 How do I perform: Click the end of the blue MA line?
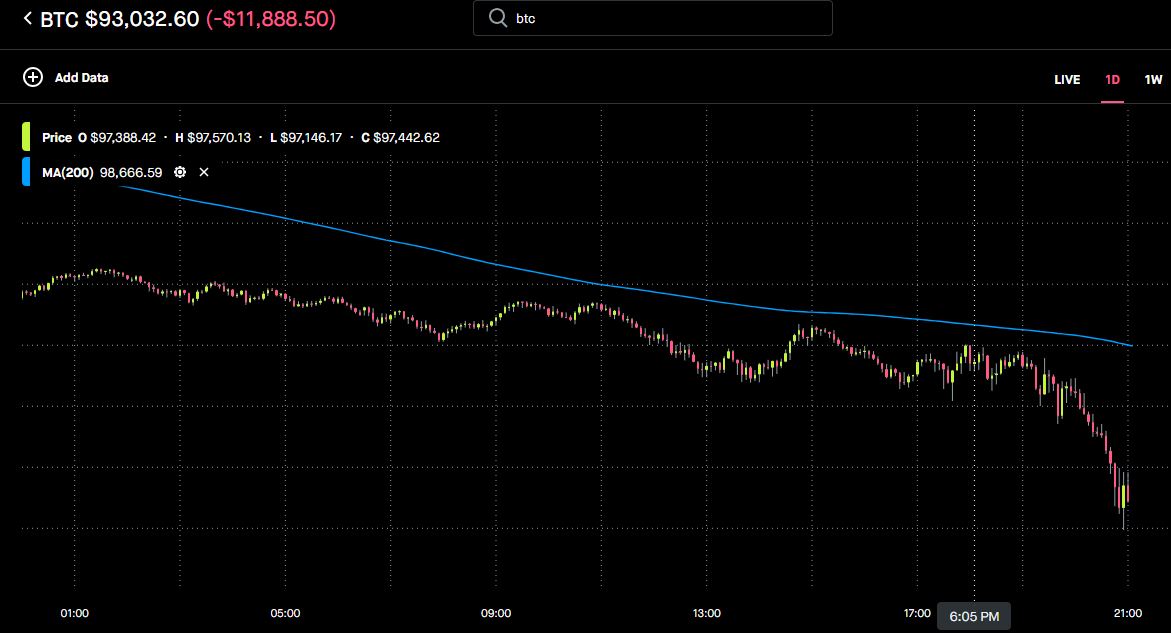(1131, 345)
